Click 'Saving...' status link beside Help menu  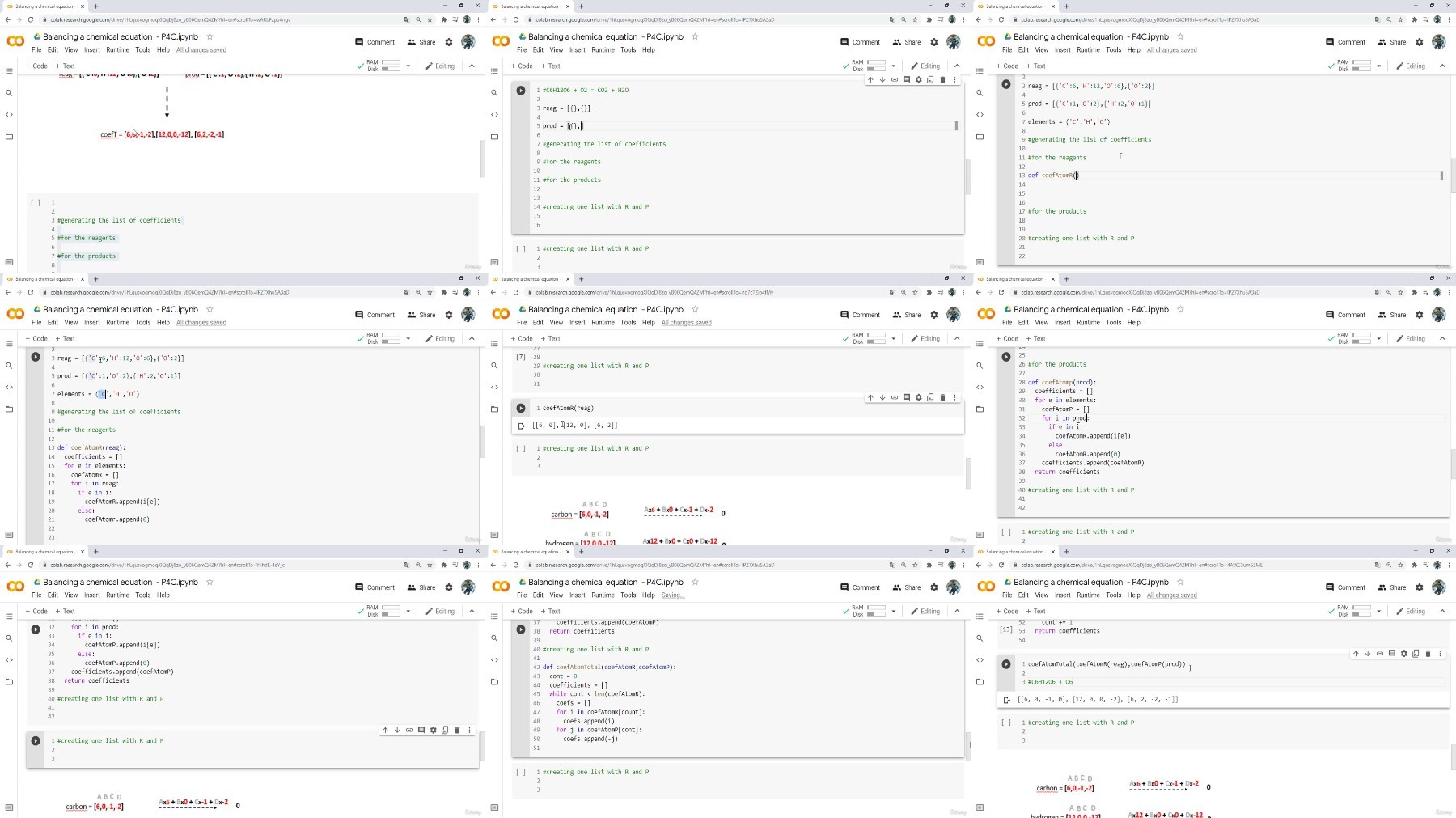[x=673, y=595]
